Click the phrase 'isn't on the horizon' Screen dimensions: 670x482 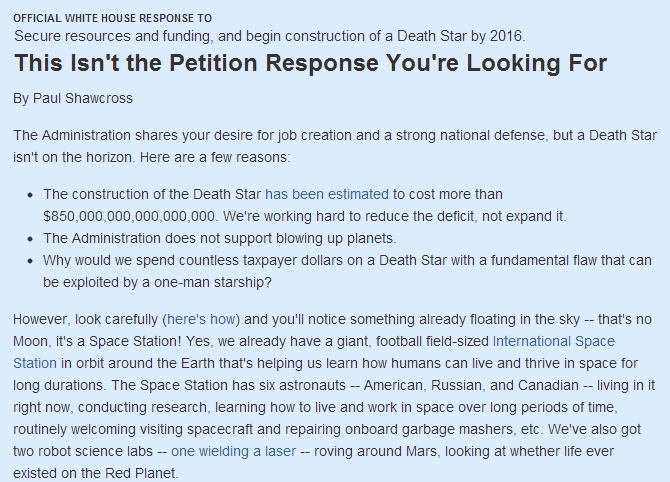coord(73,157)
